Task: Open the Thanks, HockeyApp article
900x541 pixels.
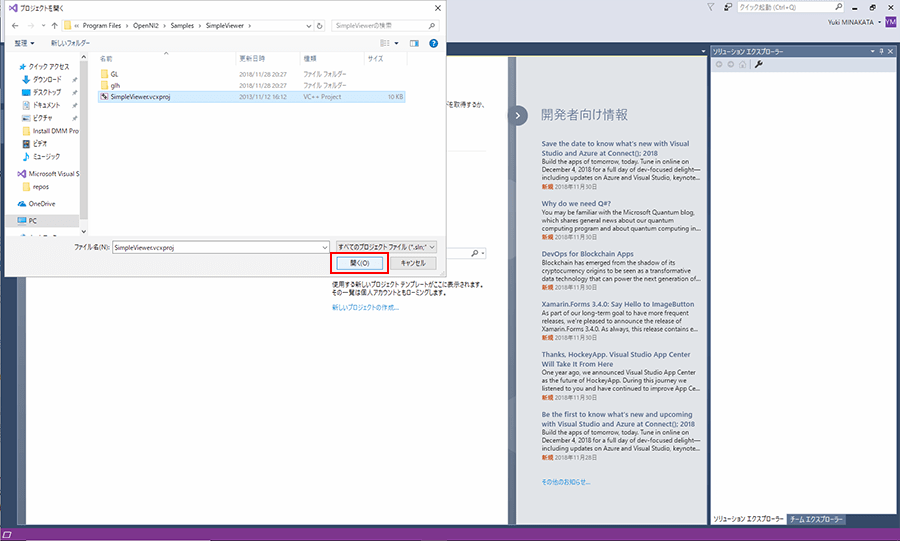Action: [x=615, y=359]
